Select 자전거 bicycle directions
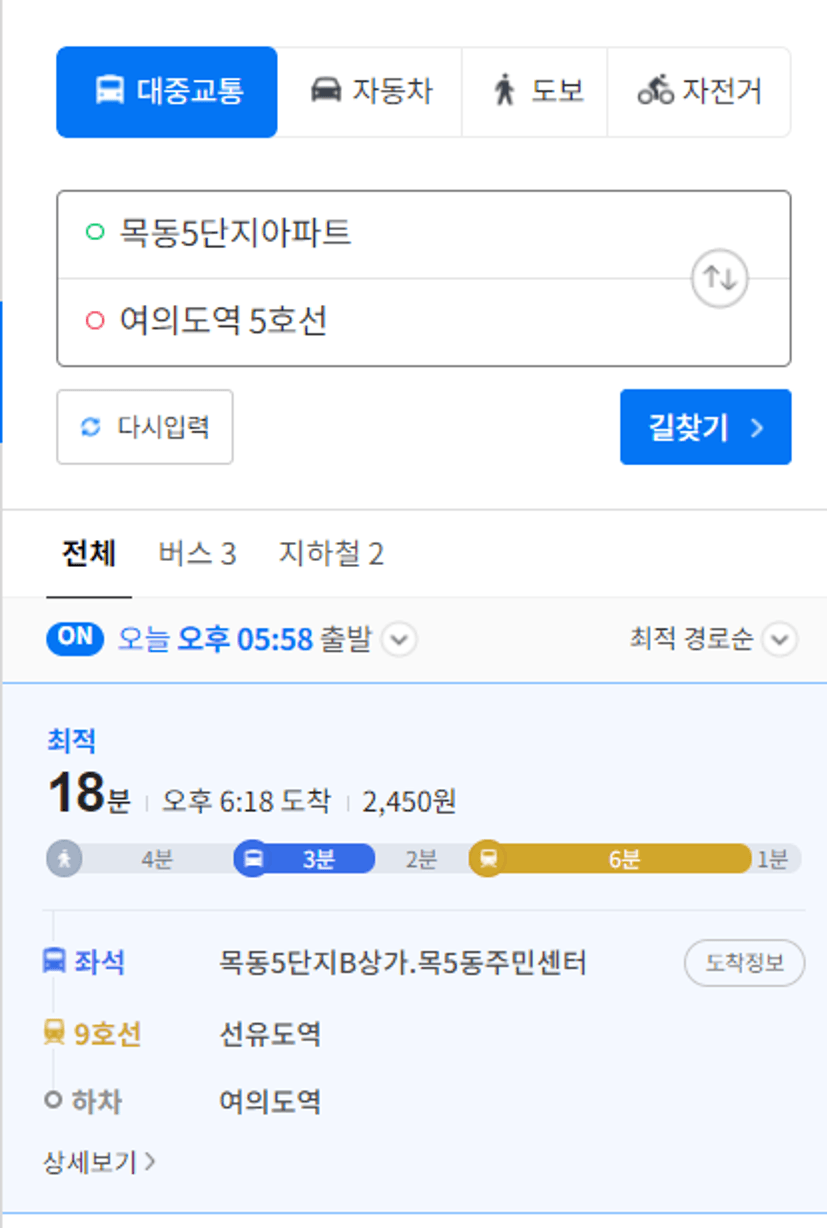The height and width of the screenshot is (1228, 827). pos(699,92)
